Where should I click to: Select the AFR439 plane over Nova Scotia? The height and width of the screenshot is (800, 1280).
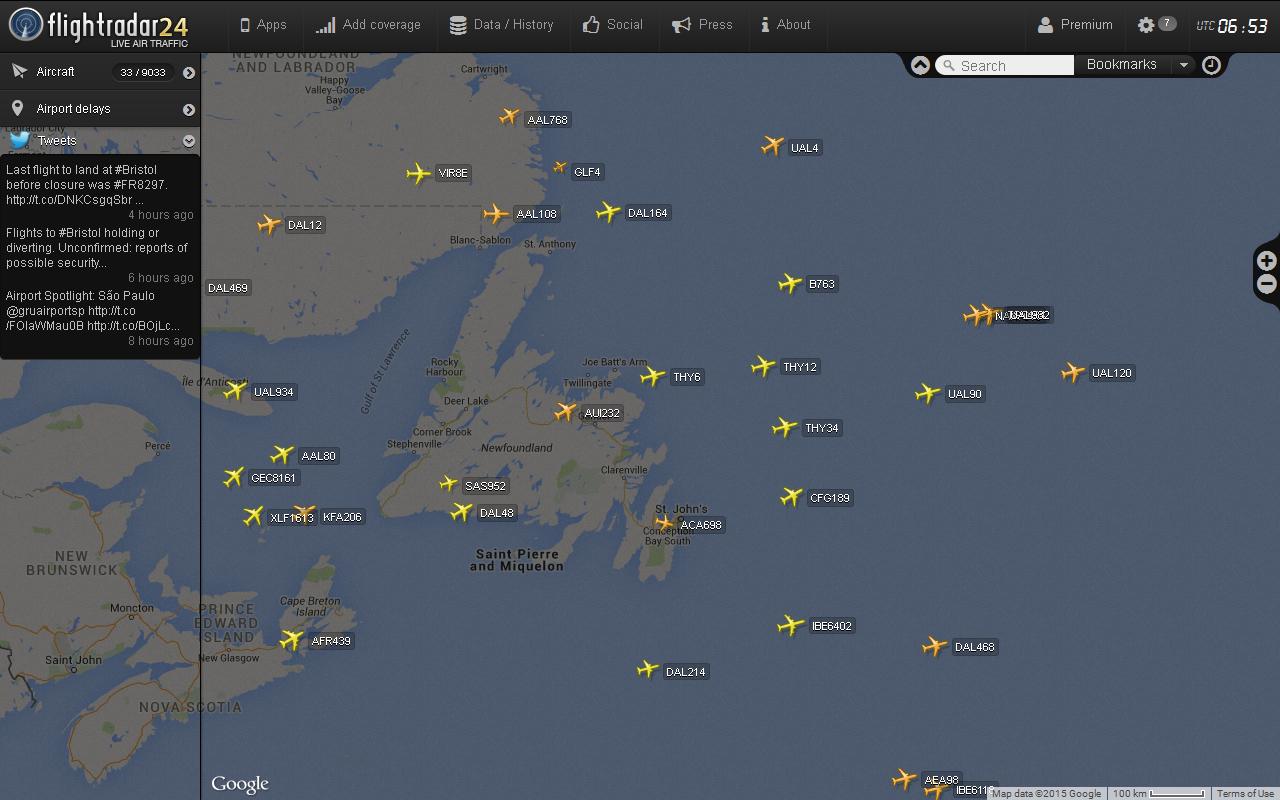tap(292, 640)
